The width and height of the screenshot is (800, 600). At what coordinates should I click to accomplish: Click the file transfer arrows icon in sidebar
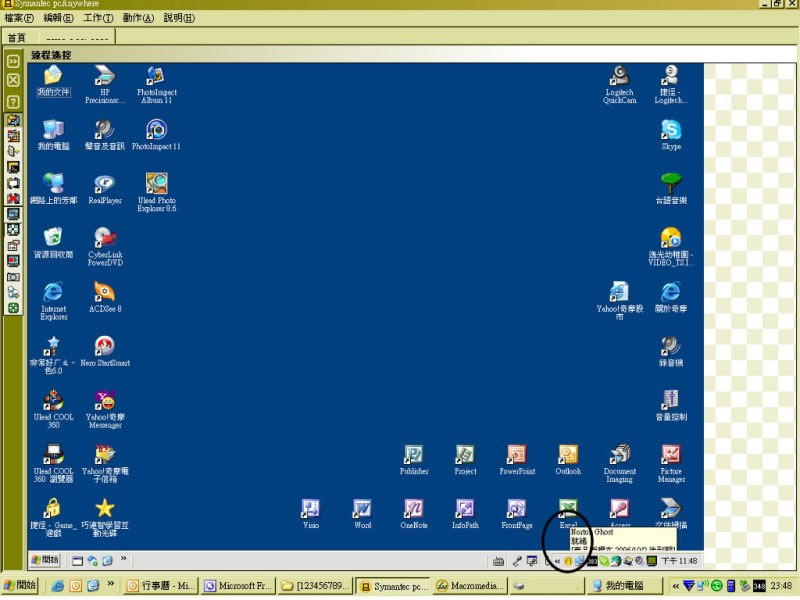(13, 120)
